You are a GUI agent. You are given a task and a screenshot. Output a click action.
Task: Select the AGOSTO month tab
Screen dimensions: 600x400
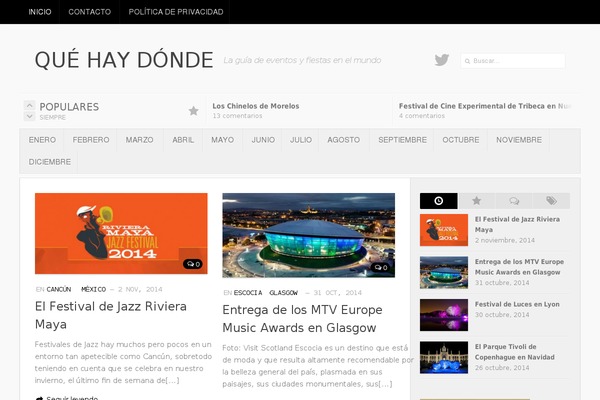click(x=344, y=140)
